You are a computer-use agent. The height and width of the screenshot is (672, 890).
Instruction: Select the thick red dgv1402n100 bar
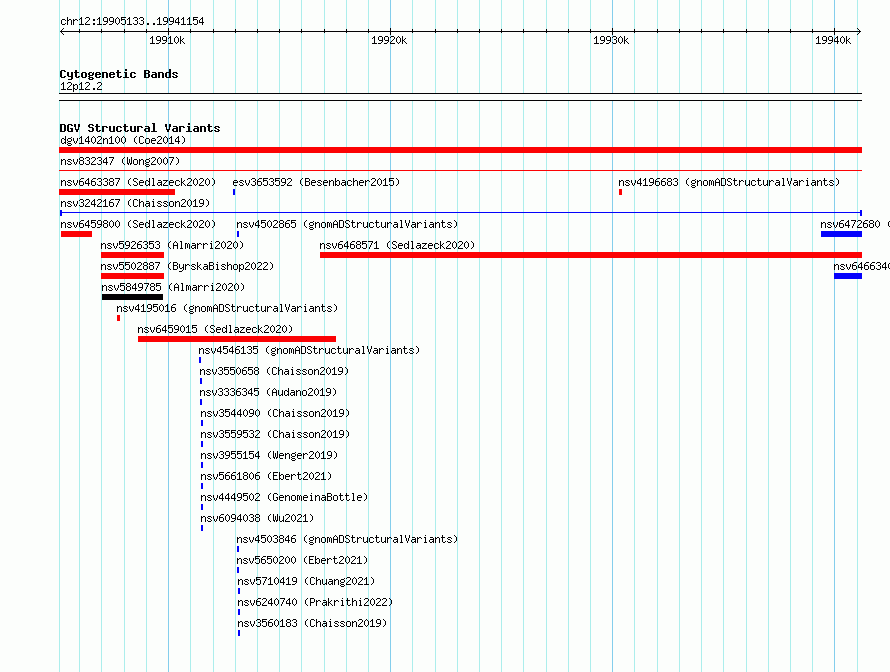tap(460, 150)
